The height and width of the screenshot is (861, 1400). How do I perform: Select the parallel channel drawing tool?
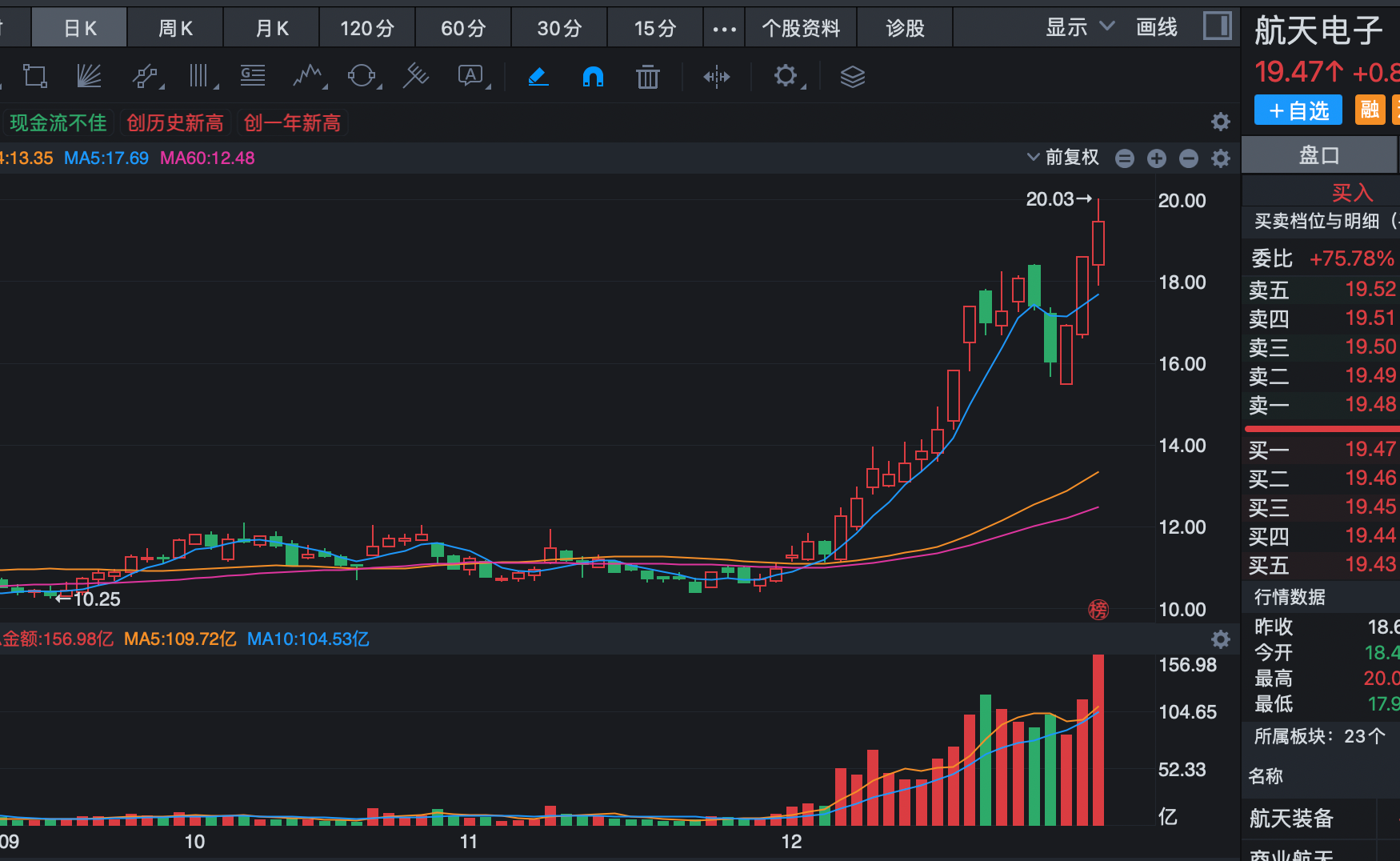coord(145,76)
